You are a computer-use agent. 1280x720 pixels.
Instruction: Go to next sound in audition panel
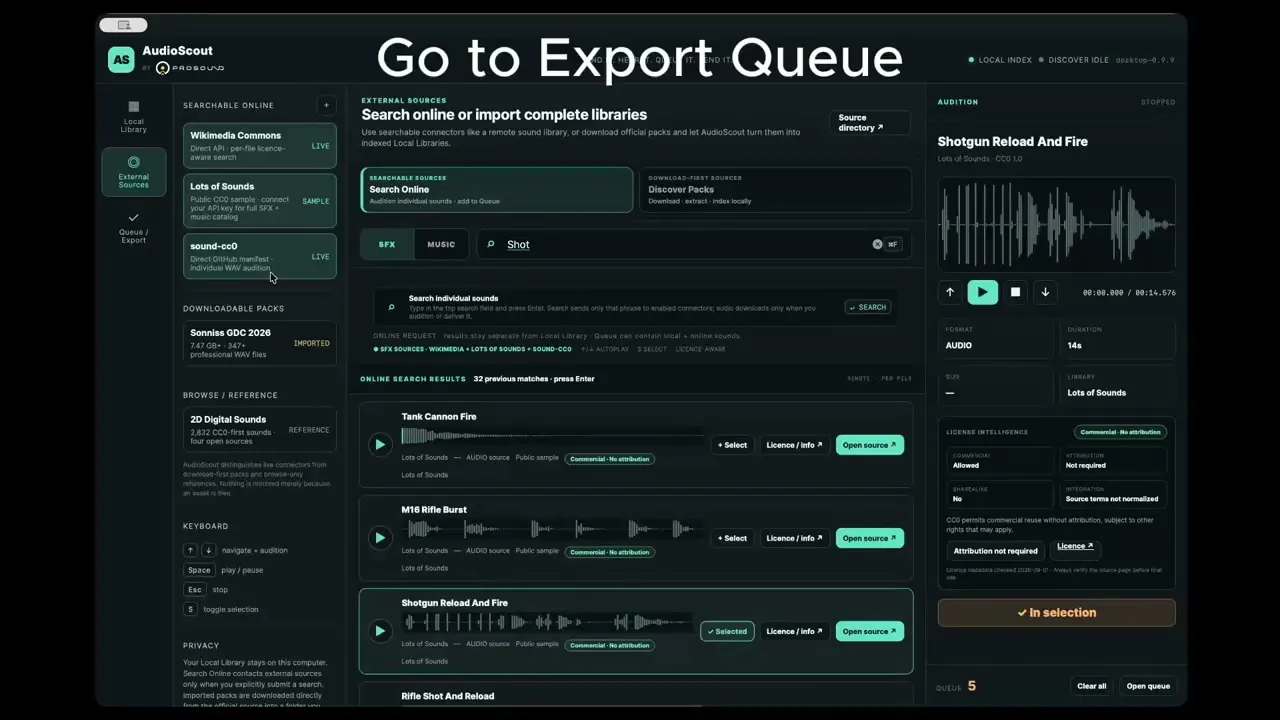coord(1045,292)
